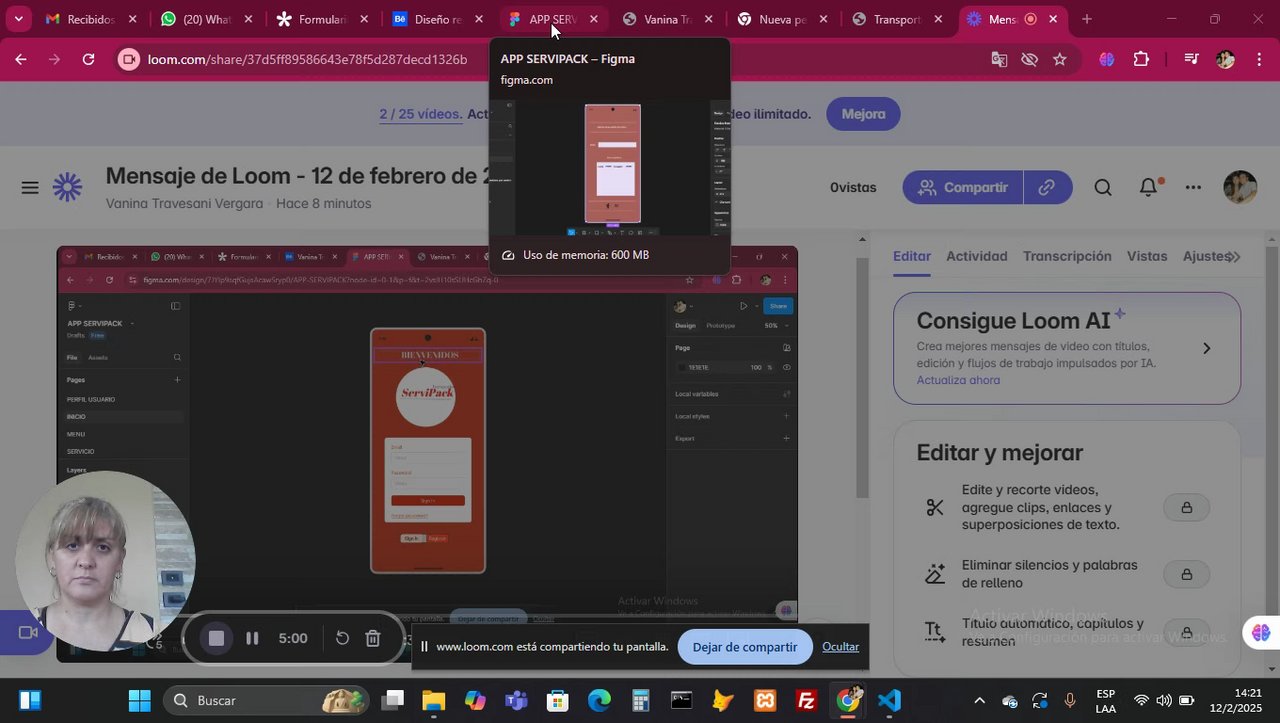The height and width of the screenshot is (723, 1280).
Task: Click the video title Mensaje de Loom
Action: coord(297,176)
